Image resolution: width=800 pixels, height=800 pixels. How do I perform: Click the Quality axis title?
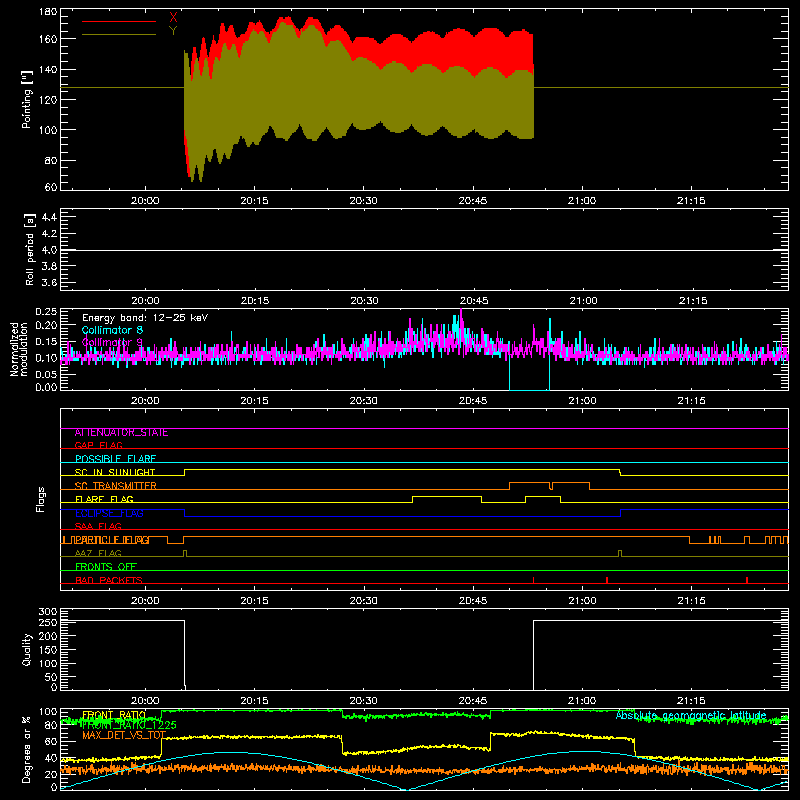(27, 649)
